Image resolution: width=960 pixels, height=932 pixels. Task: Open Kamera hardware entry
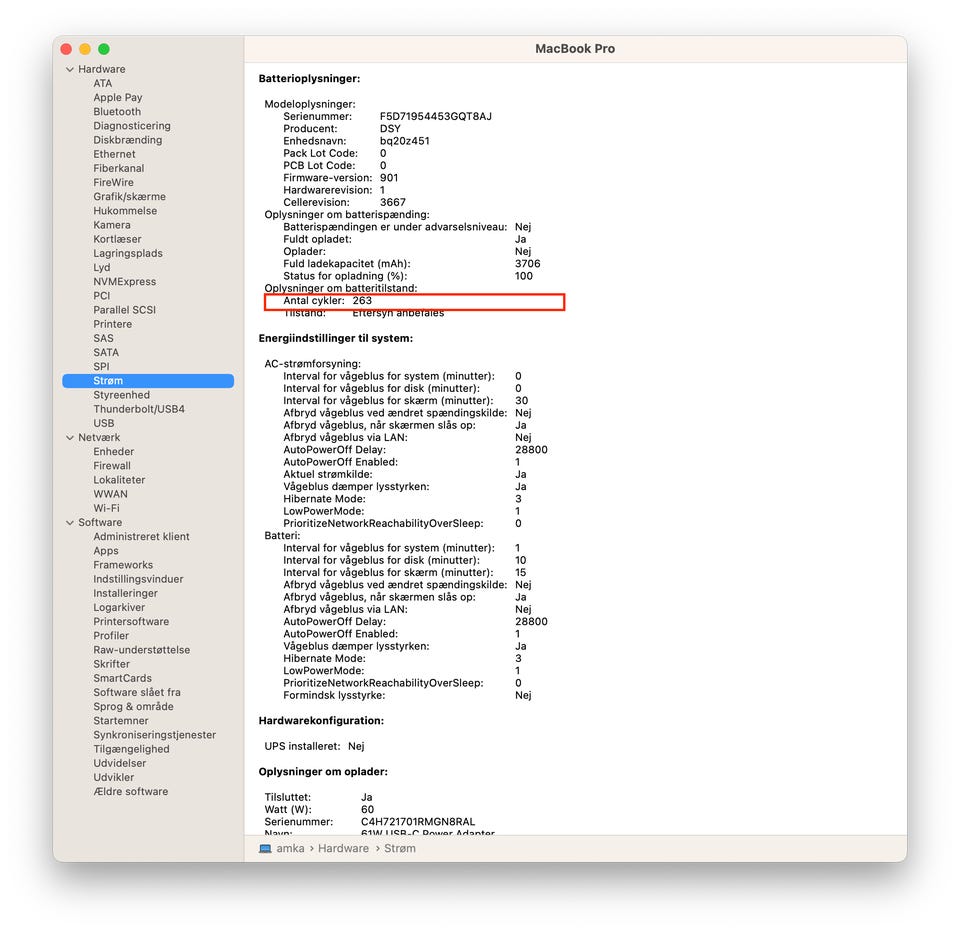tap(111, 225)
